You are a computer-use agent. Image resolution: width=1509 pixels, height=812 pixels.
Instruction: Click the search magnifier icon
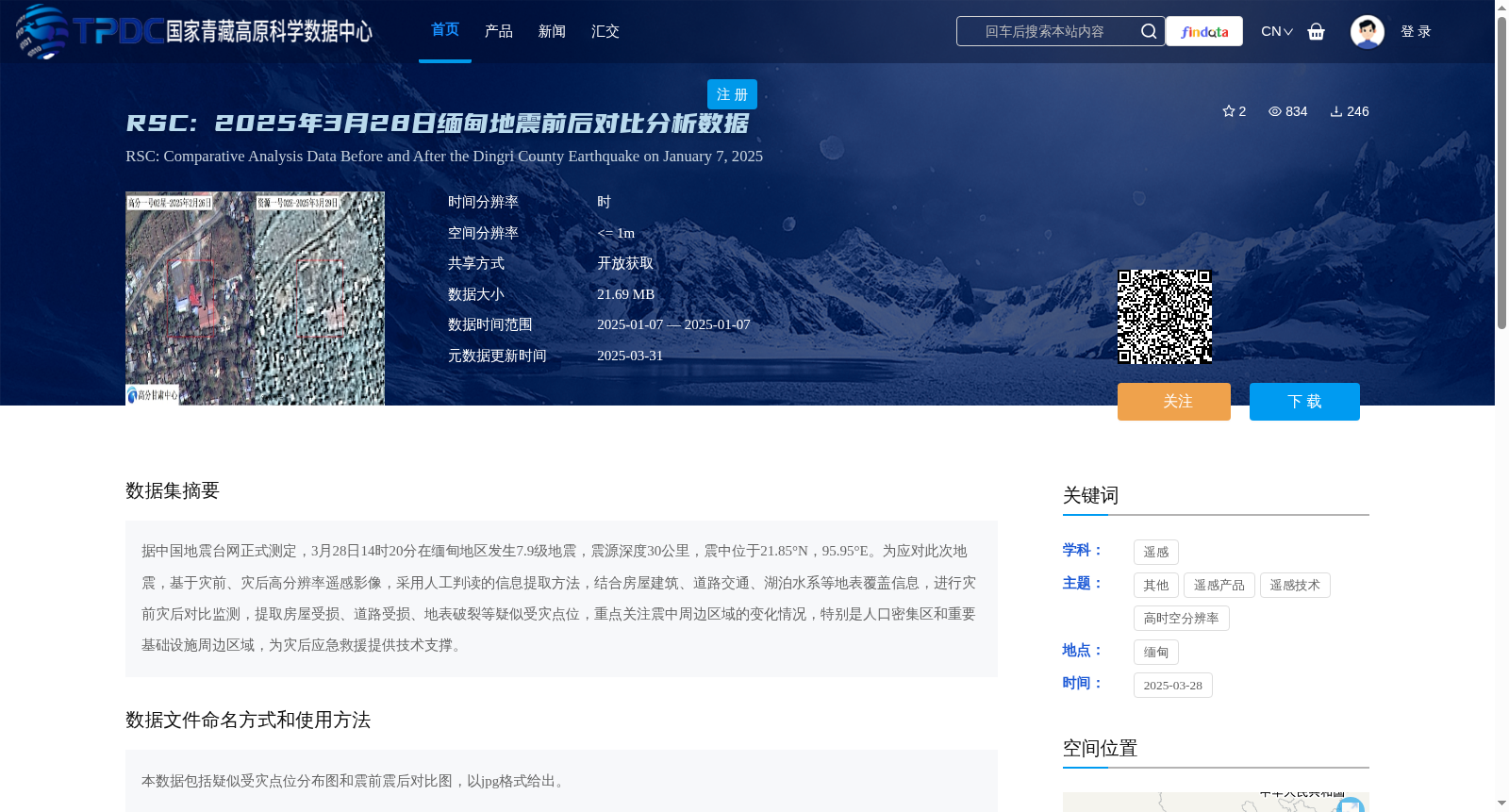tap(1148, 31)
